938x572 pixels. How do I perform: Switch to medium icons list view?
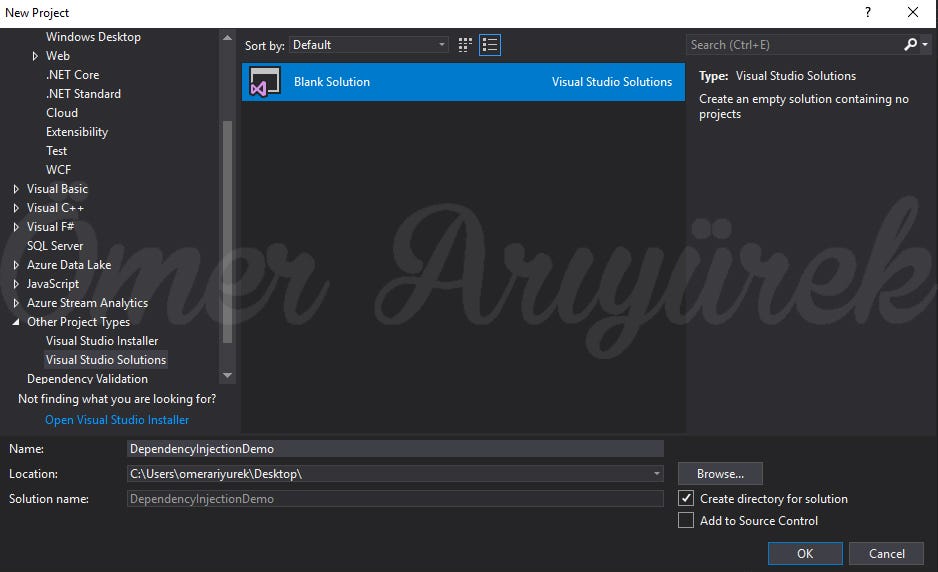(x=490, y=45)
